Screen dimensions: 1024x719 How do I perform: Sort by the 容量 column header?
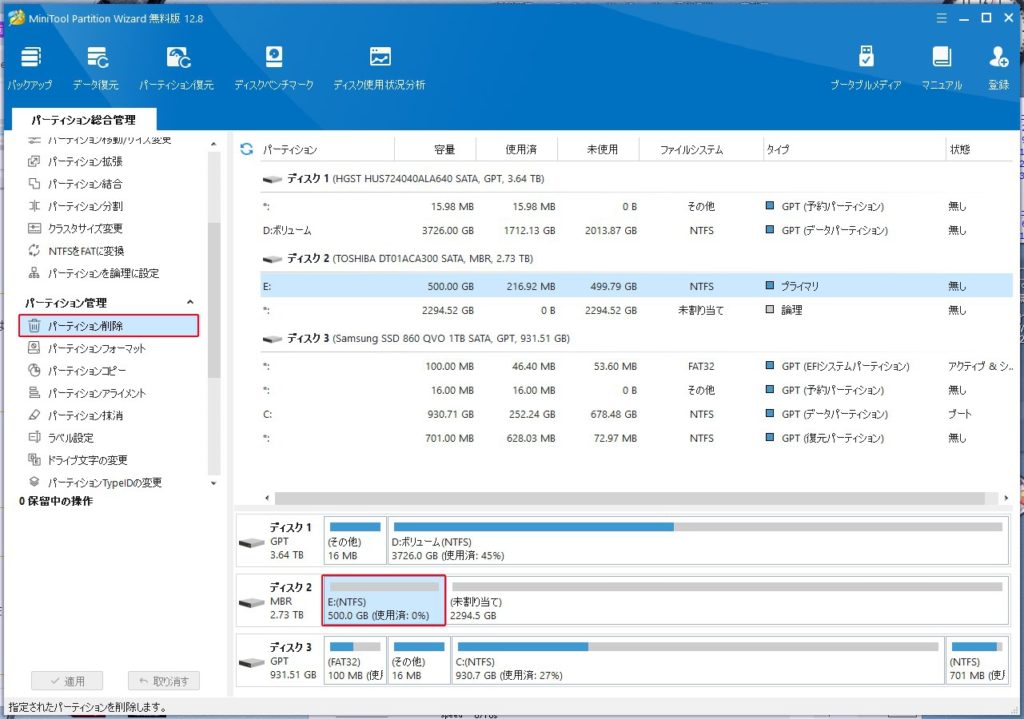tap(444, 150)
